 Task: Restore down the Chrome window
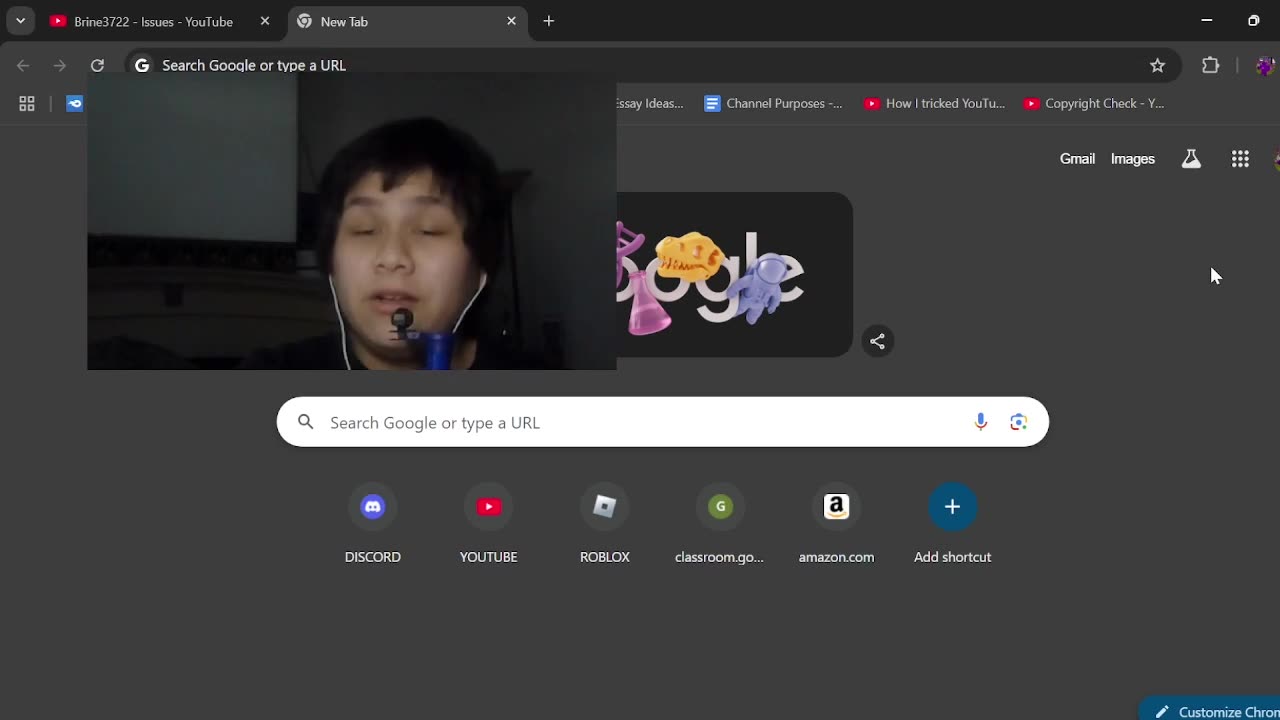coord(1254,20)
